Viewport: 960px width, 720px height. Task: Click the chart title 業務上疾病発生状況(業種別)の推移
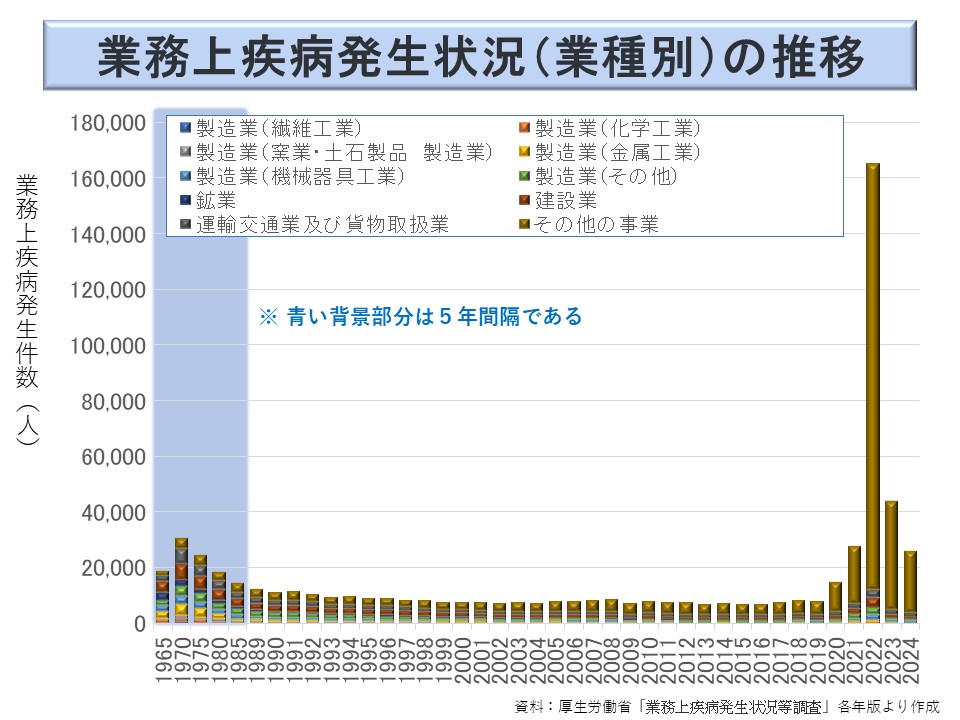(x=480, y=59)
